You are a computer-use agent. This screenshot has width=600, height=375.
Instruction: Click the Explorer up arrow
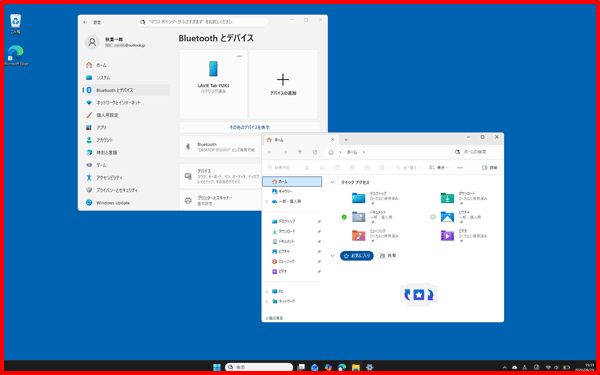300,152
